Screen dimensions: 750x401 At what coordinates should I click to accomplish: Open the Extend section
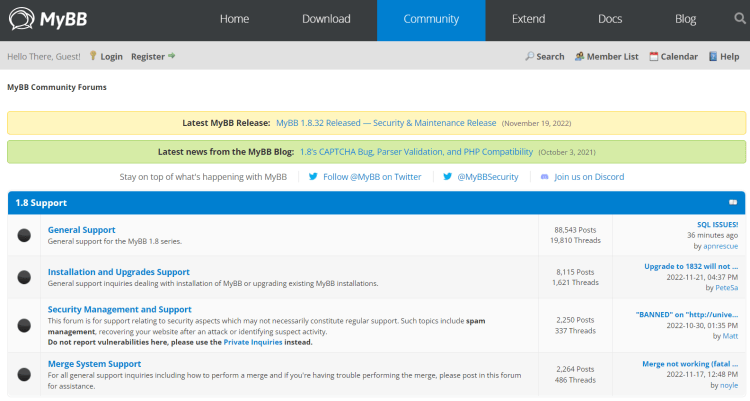528,19
